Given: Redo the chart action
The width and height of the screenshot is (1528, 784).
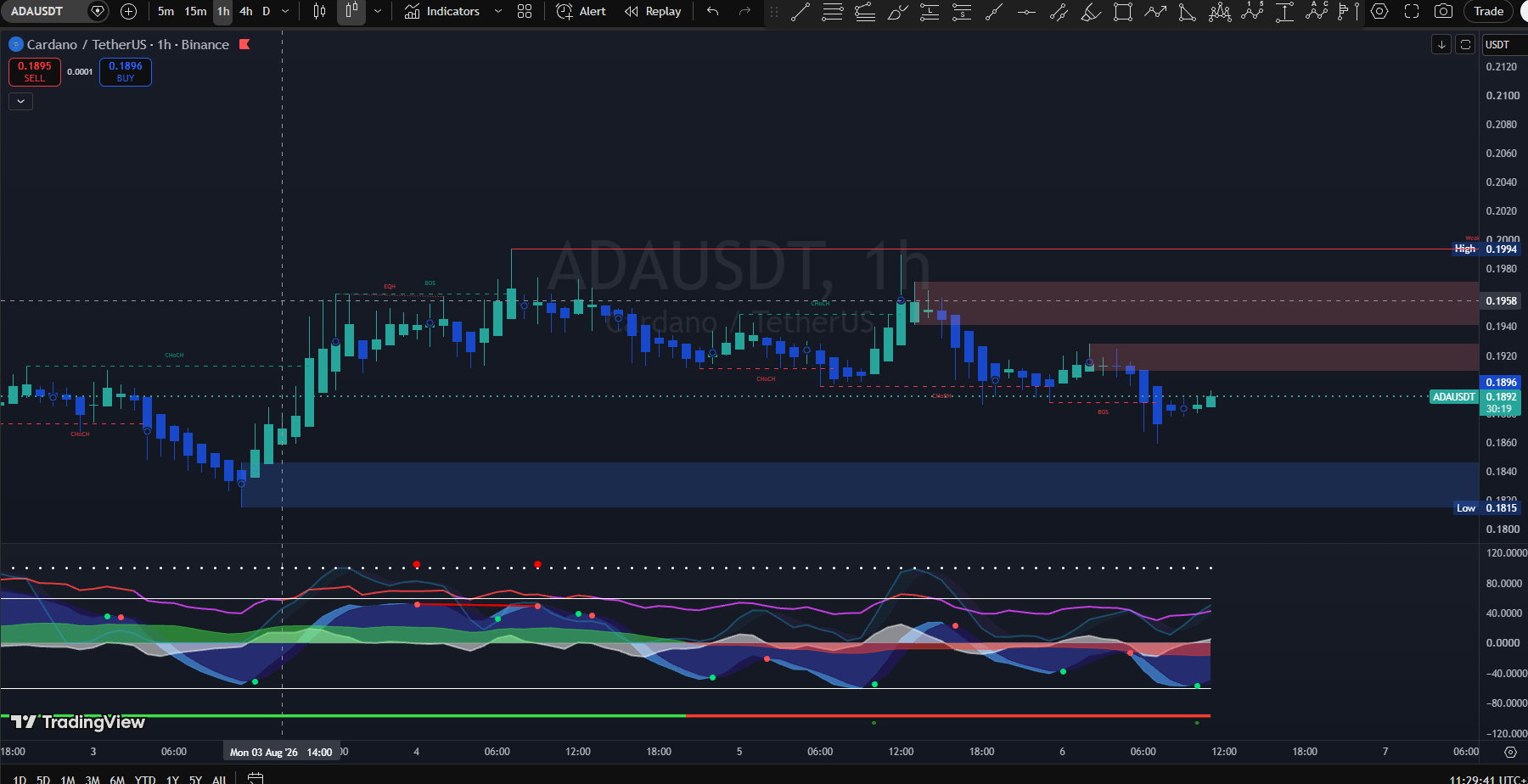Looking at the screenshot, I should coord(745,11).
